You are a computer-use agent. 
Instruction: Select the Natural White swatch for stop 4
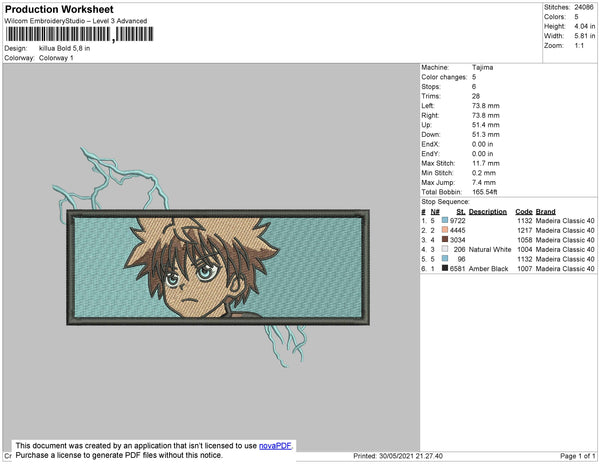[445, 249]
